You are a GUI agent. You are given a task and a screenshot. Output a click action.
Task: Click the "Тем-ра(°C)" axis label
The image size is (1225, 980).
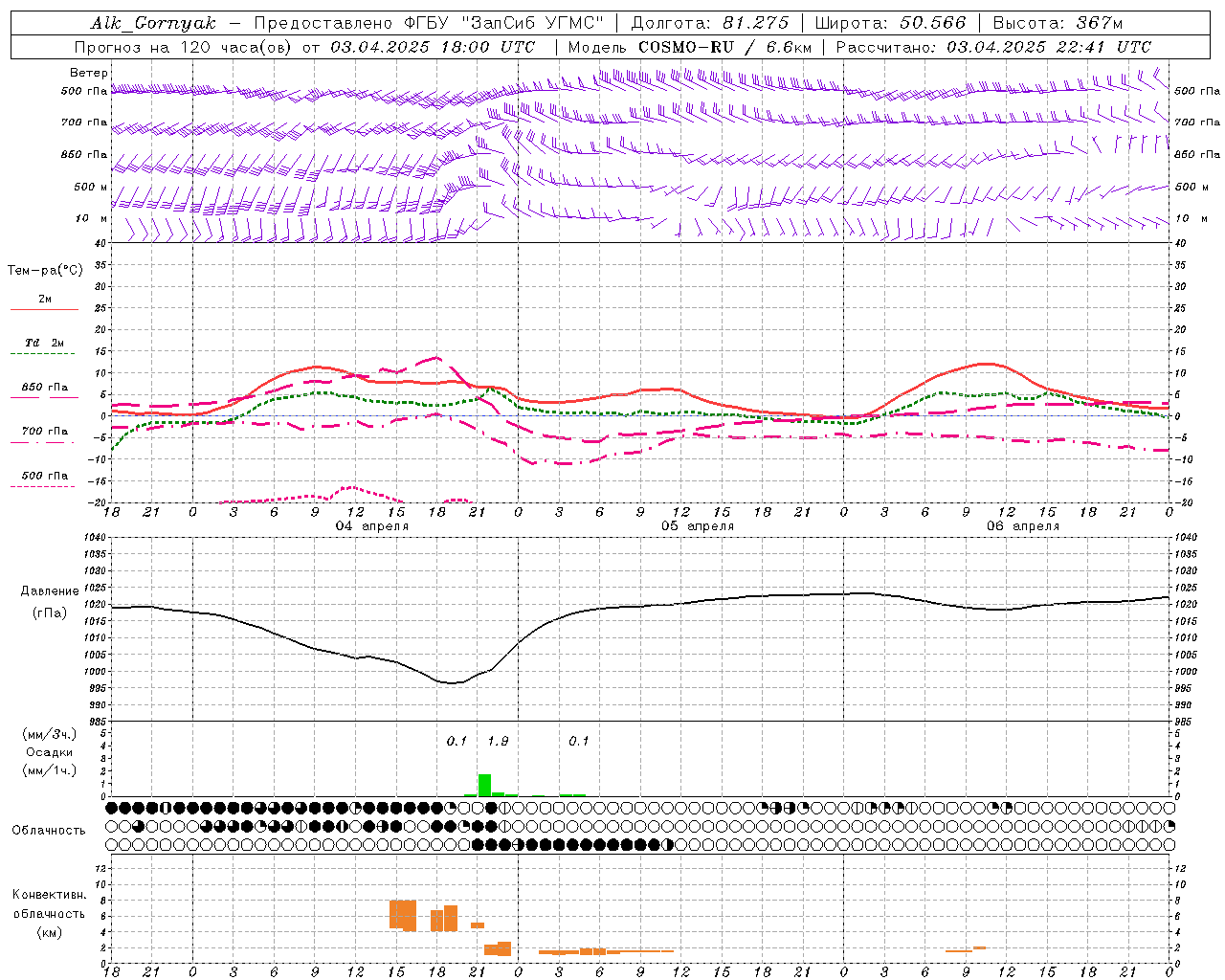click(x=45, y=271)
